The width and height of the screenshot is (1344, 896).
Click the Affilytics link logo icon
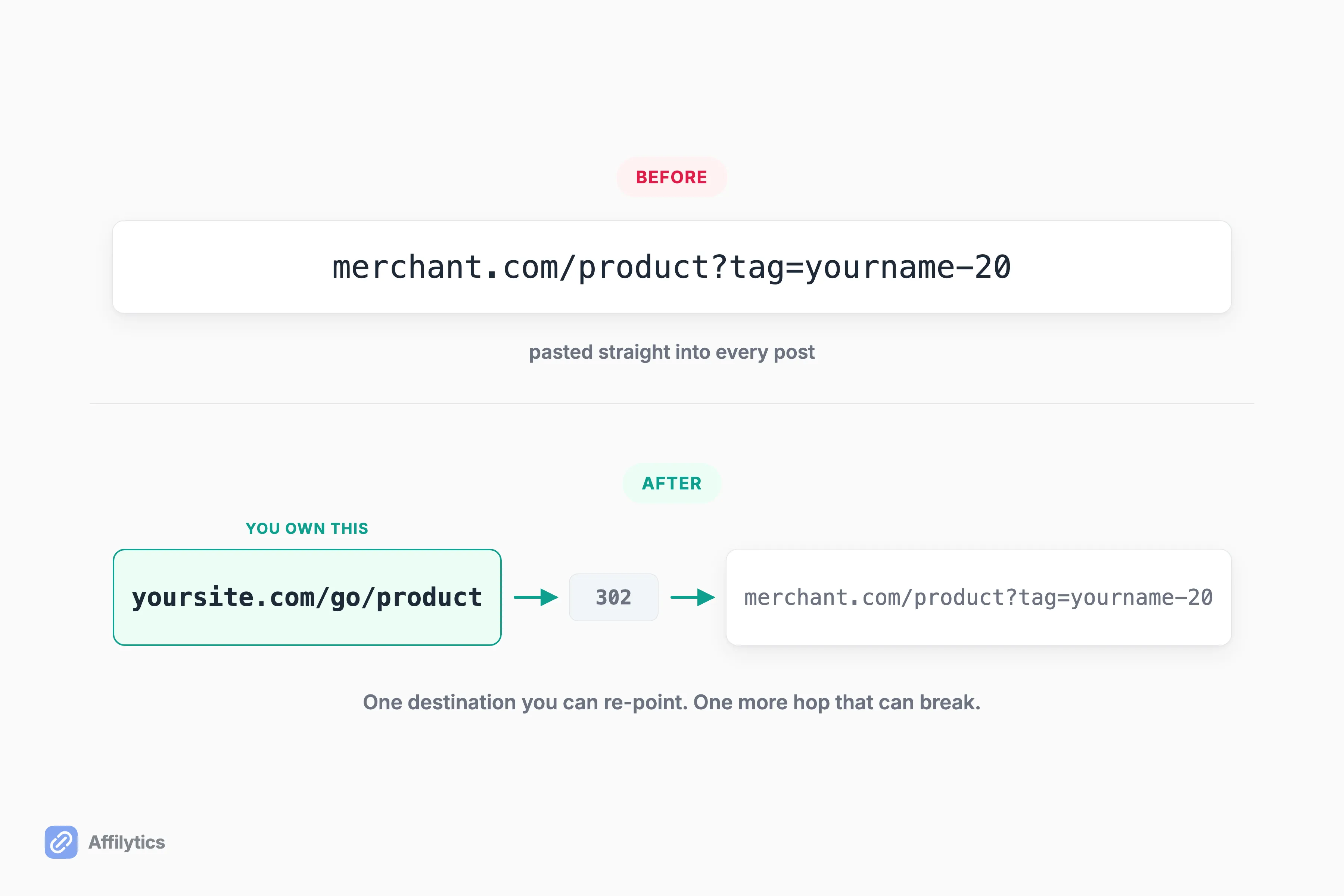coord(61,842)
